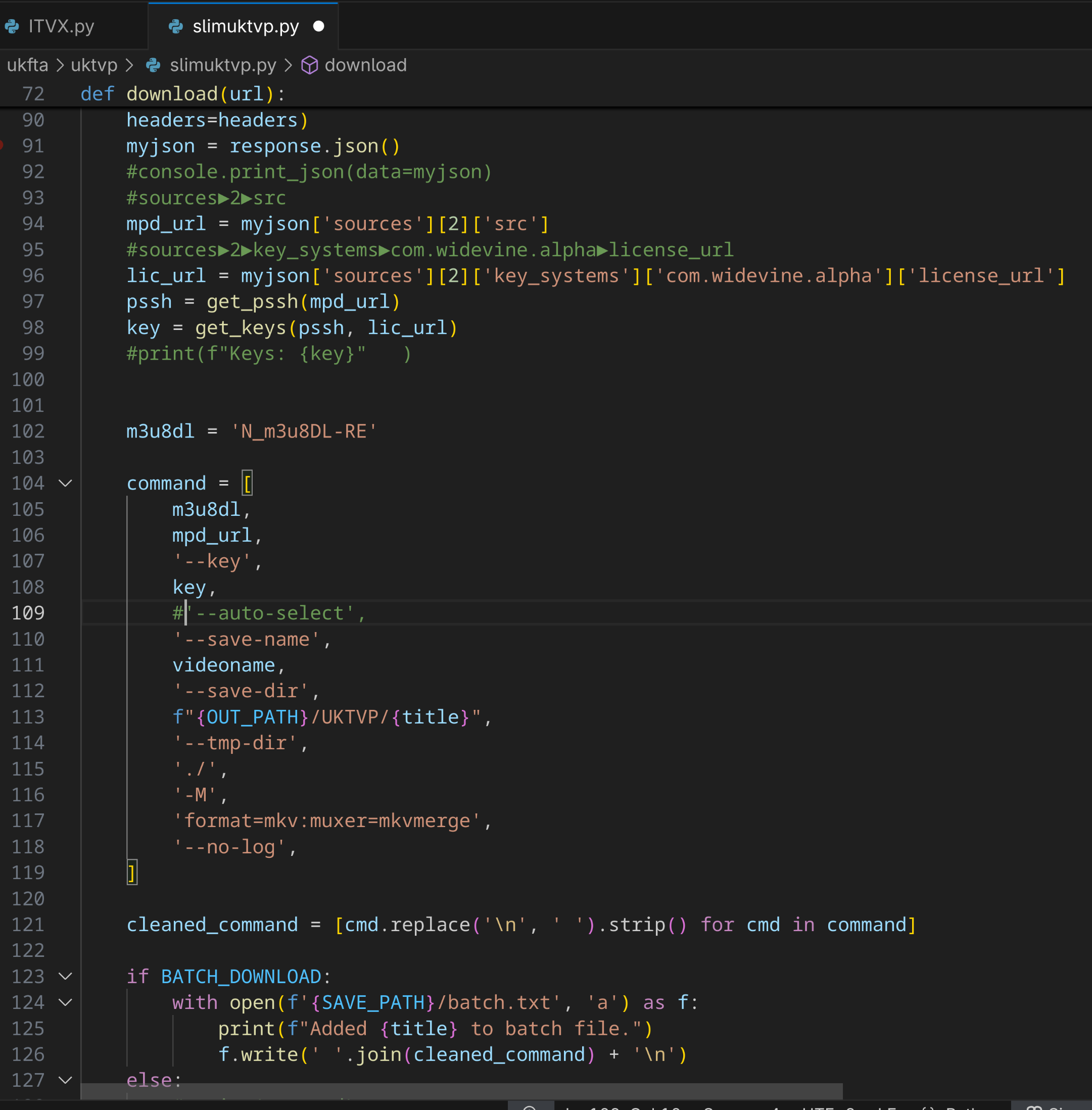The width and height of the screenshot is (1092, 1110).
Task: Switch to the ITVX.py tab
Action: click(61, 26)
